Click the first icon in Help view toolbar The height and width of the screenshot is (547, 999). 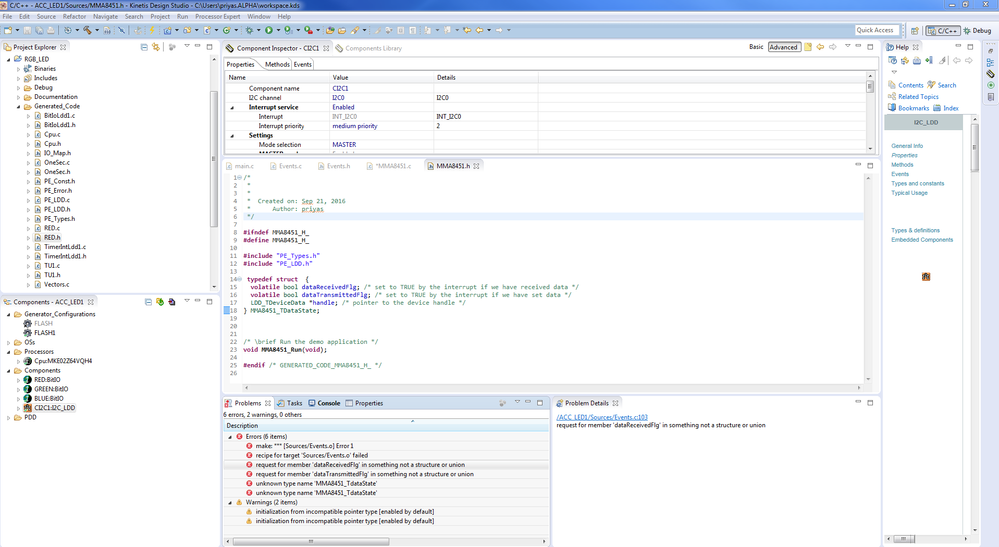click(893, 60)
